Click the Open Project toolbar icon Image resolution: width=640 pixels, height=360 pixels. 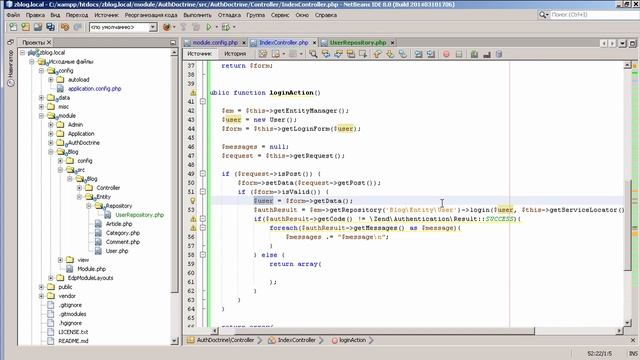38,27
